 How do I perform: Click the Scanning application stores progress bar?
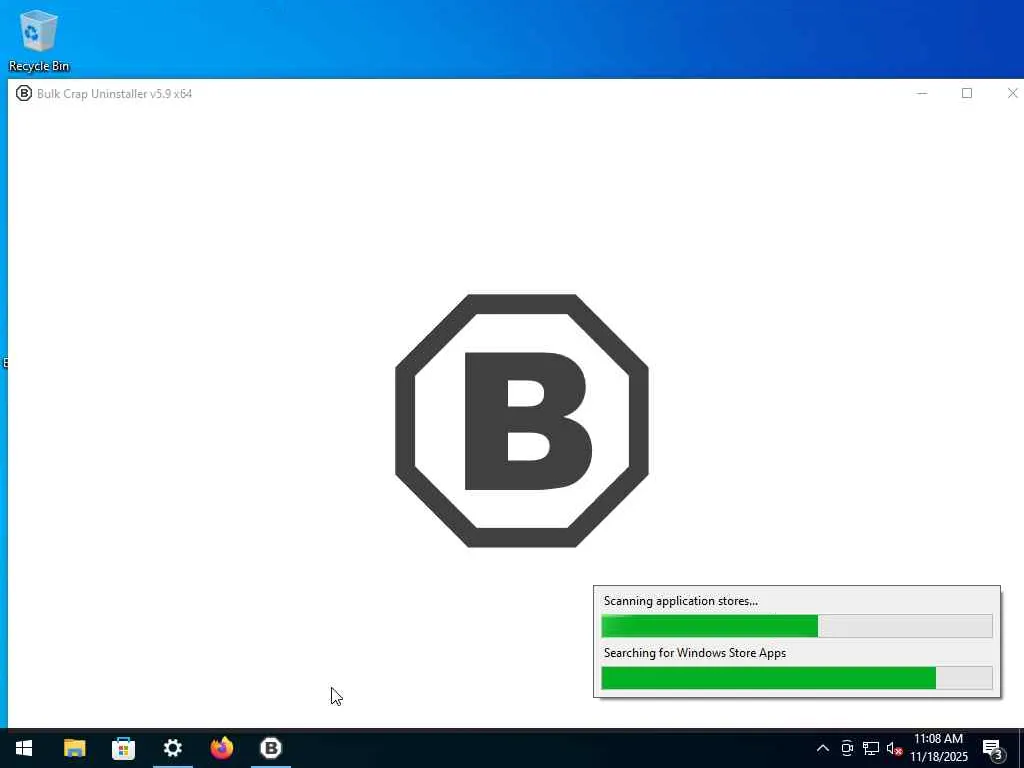pos(797,626)
